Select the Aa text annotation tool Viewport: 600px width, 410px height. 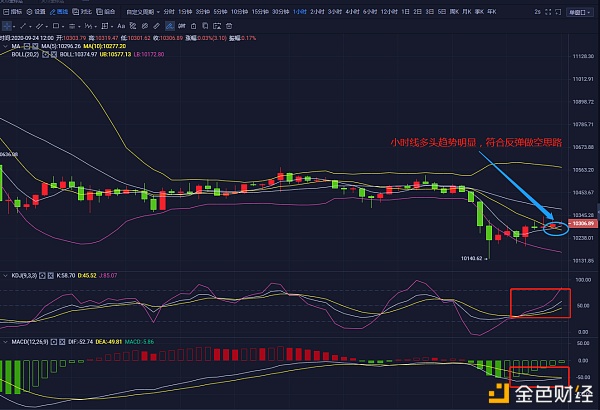pyautogui.click(x=121, y=26)
